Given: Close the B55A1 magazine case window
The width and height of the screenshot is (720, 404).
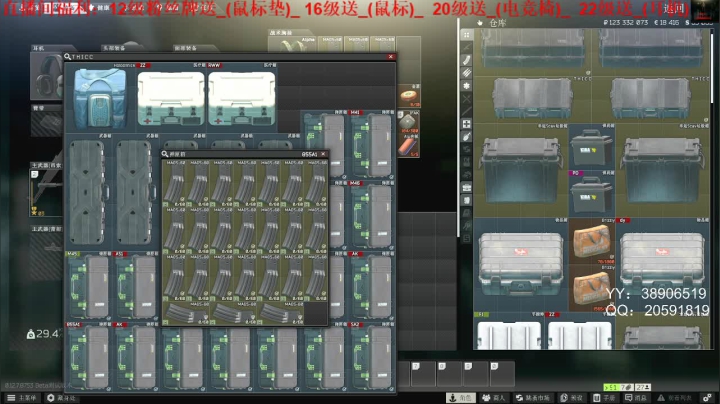Looking at the screenshot, I should coord(323,154).
